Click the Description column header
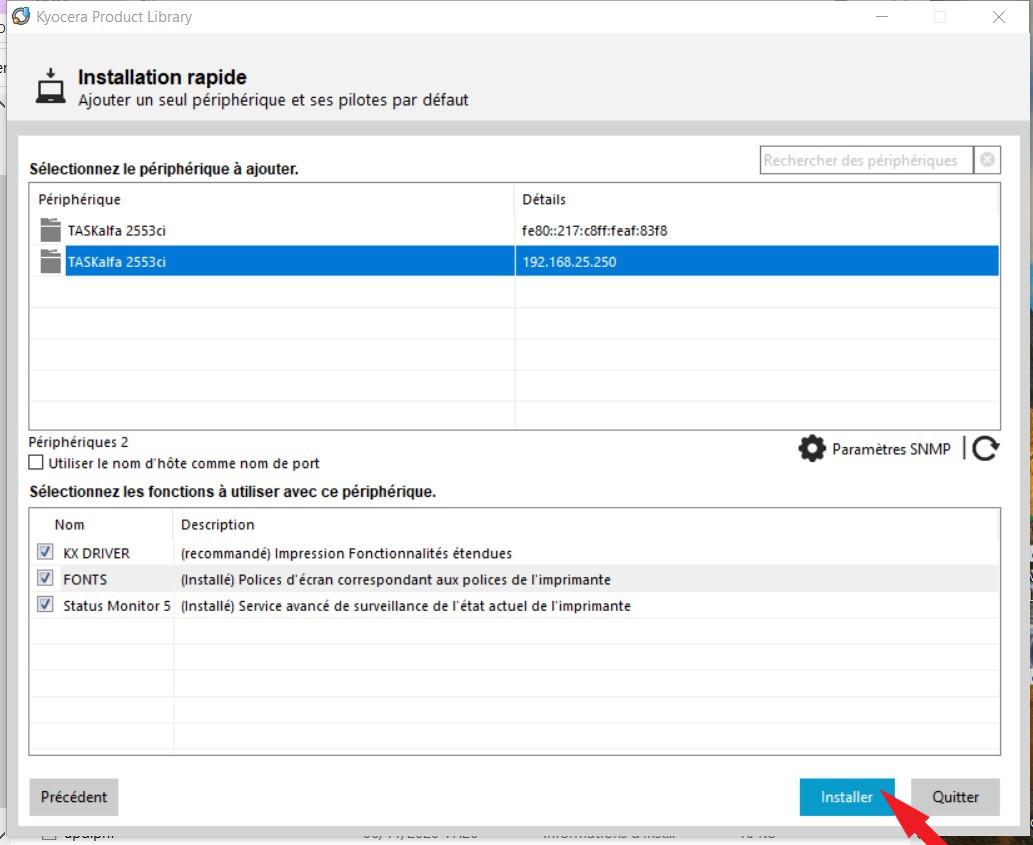Screen dimensions: 1033x845 point(217,525)
